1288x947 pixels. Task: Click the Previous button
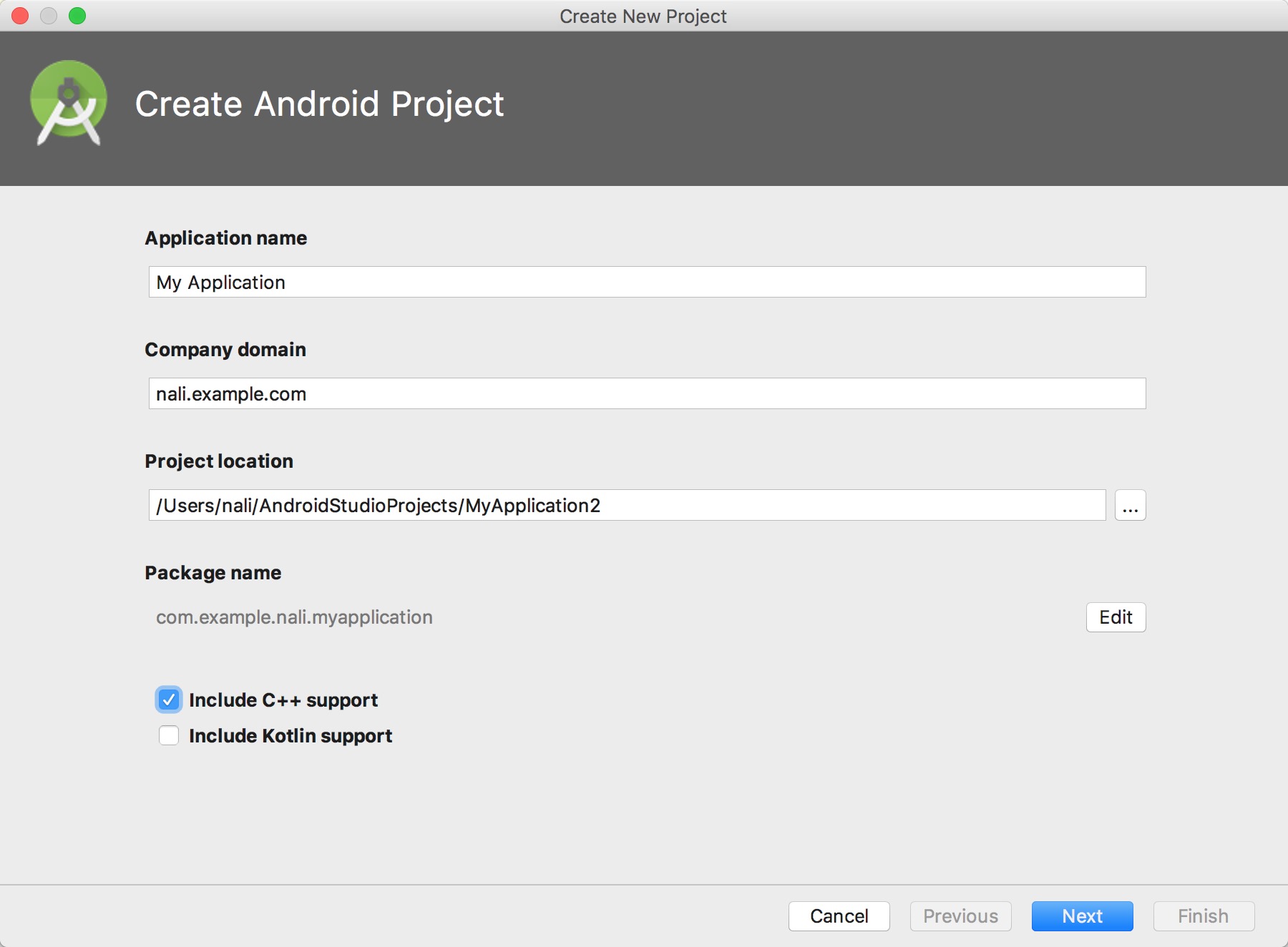(960, 916)
